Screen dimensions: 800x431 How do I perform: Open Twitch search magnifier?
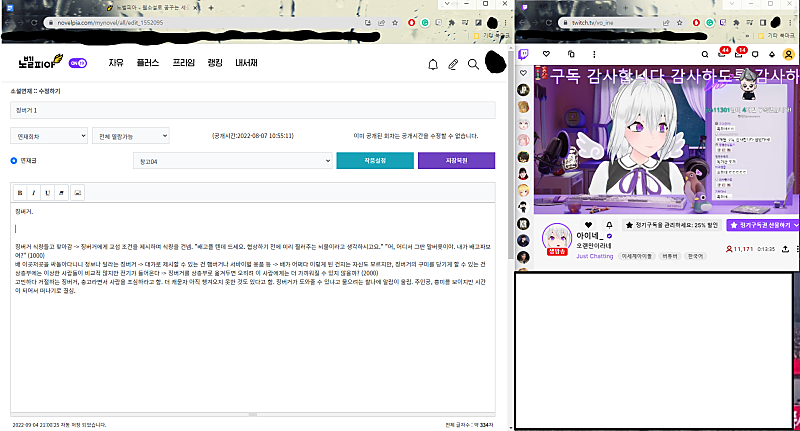tap(705, 55)
